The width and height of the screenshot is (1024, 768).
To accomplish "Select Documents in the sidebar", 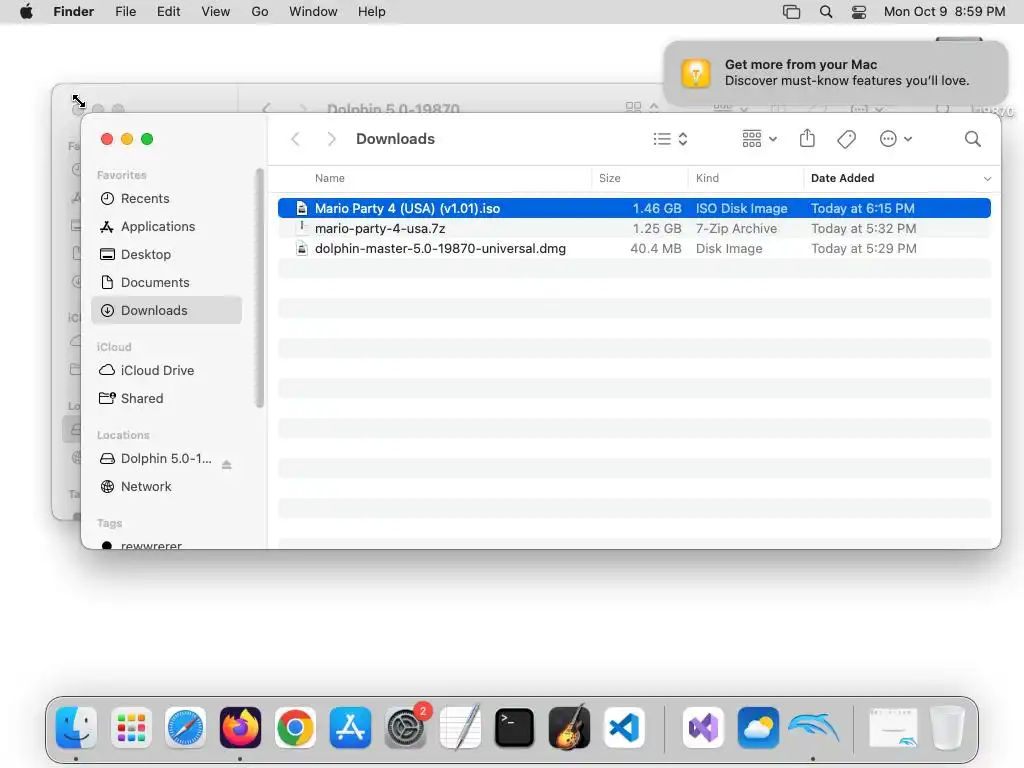I will 167,283.
